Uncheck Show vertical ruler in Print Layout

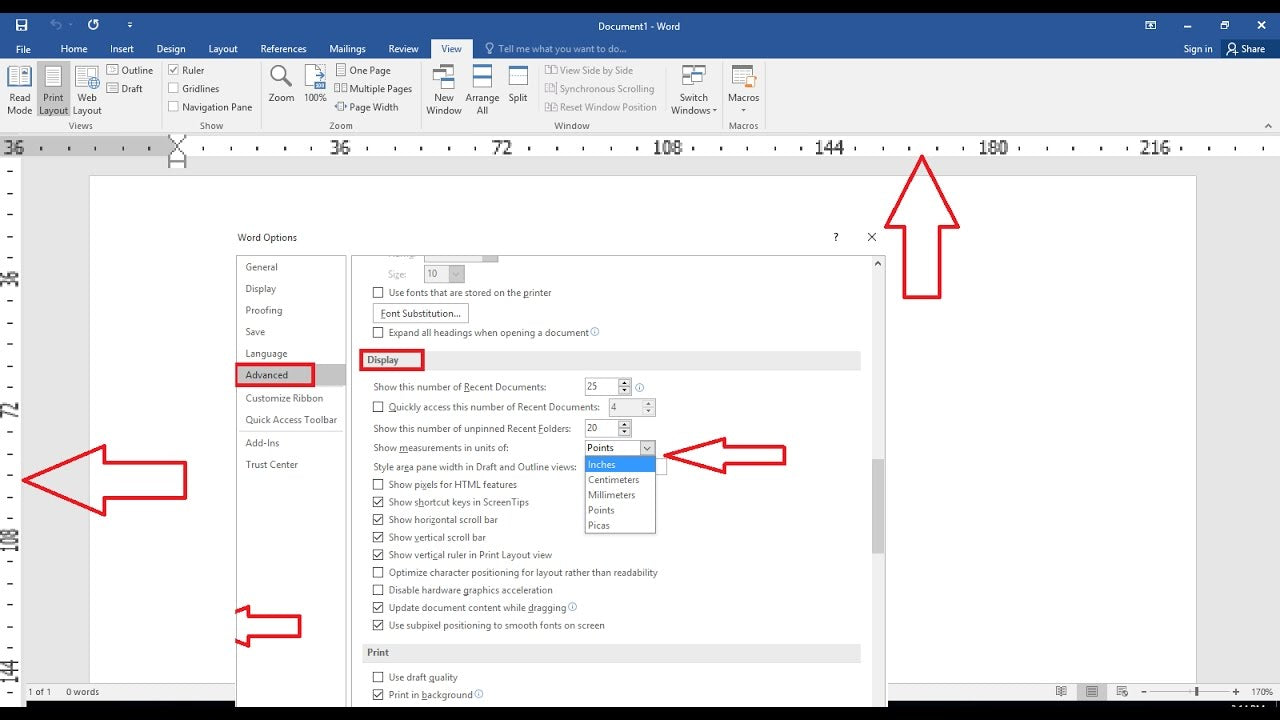(378, 555)
